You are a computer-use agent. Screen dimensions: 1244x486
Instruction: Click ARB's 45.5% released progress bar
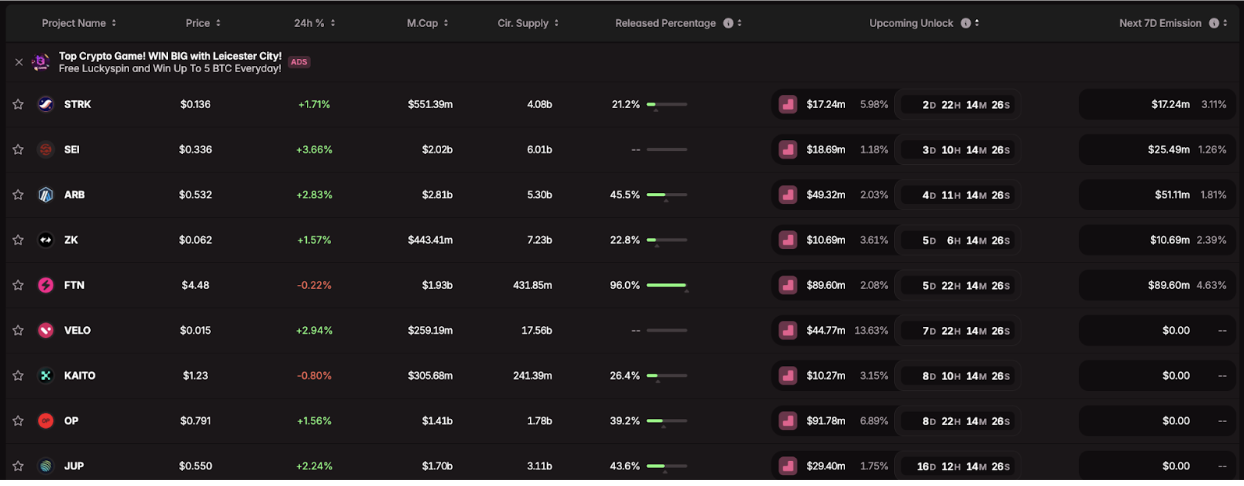pyautogui.click(x=667, y=195)
